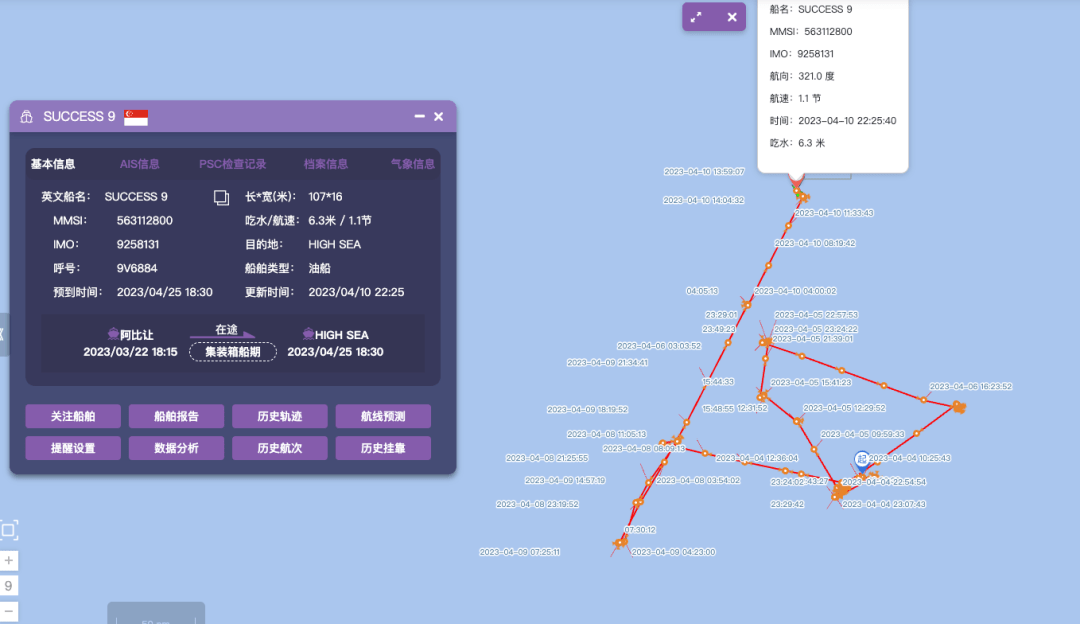Zoom out the map with the minus button
The height and width of the screenshot is (624, 1080).
(9, 610)
